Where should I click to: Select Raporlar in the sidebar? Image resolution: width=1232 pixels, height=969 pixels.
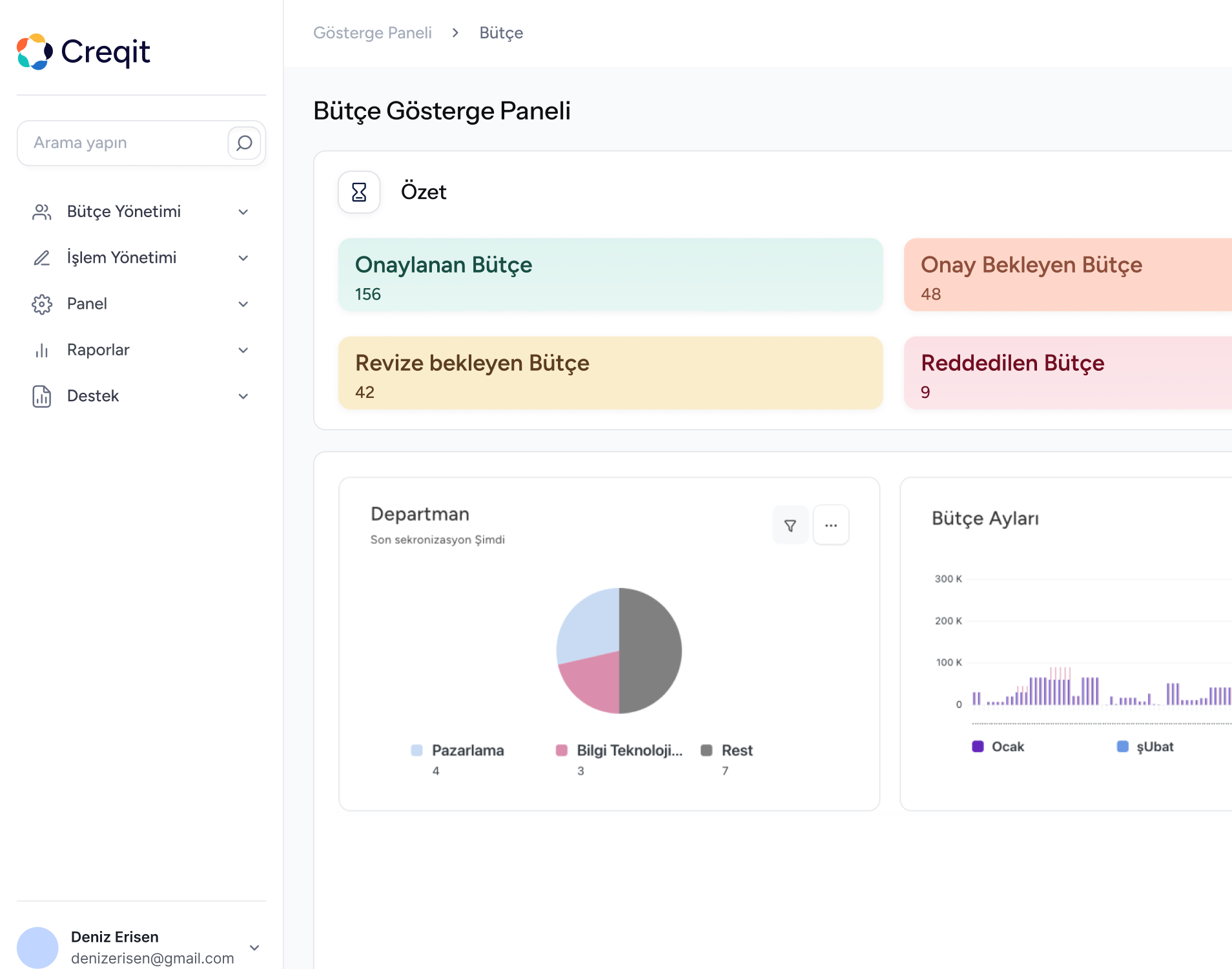pos(98,350)
